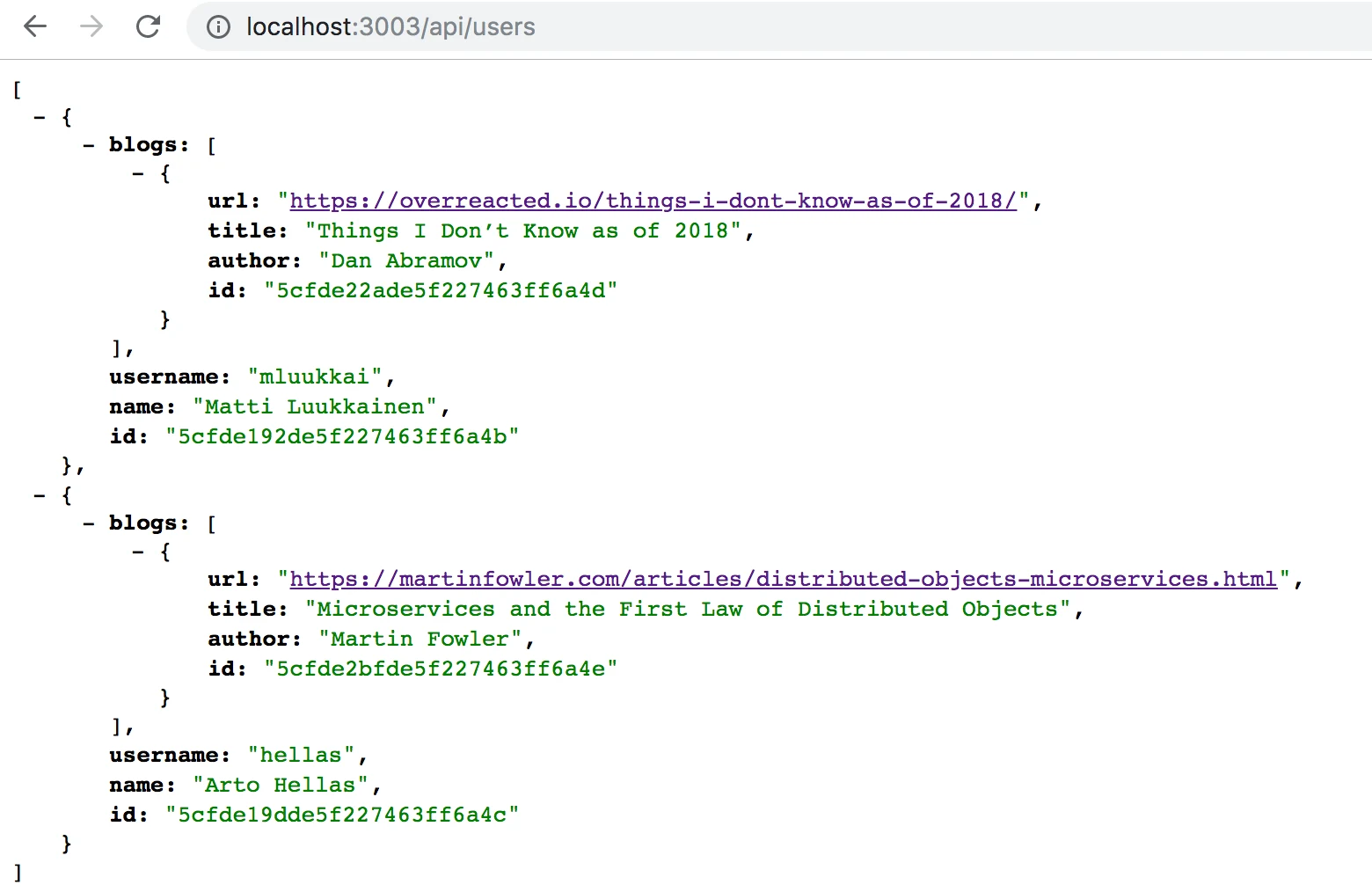The image size is (1372, 892).
Task: View site information icon in address bar
Action: 218,27
